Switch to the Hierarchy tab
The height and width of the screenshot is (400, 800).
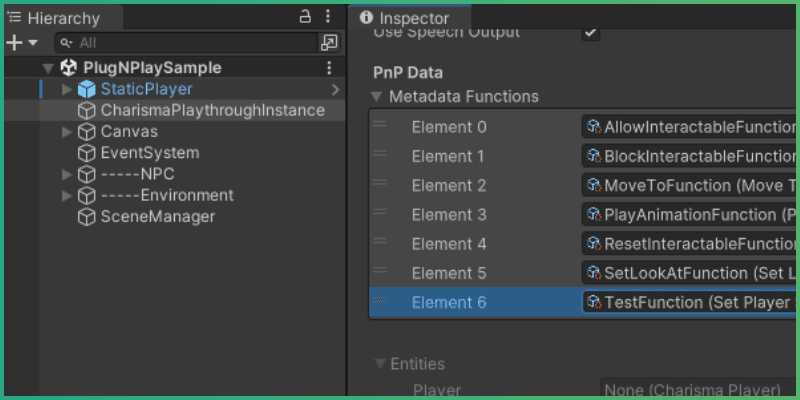coord(62,18)
